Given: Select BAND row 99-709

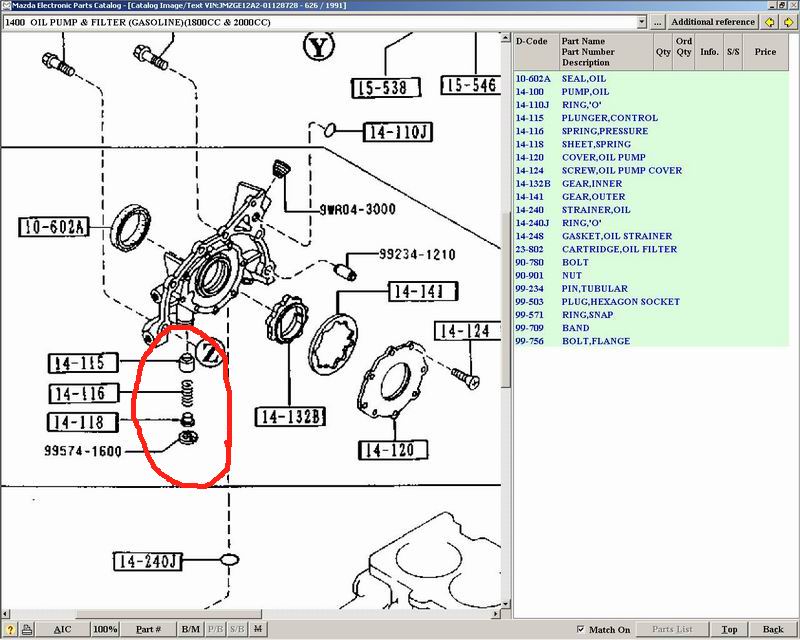Looking at the screenshot, I should [x=652, y=328].
